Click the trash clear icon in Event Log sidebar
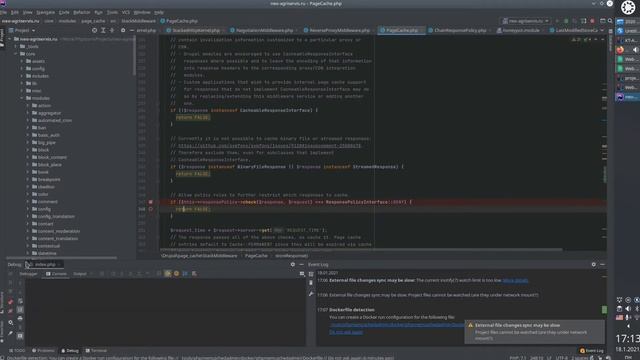Viewport: 640px width, 360px height. point(311,283)
